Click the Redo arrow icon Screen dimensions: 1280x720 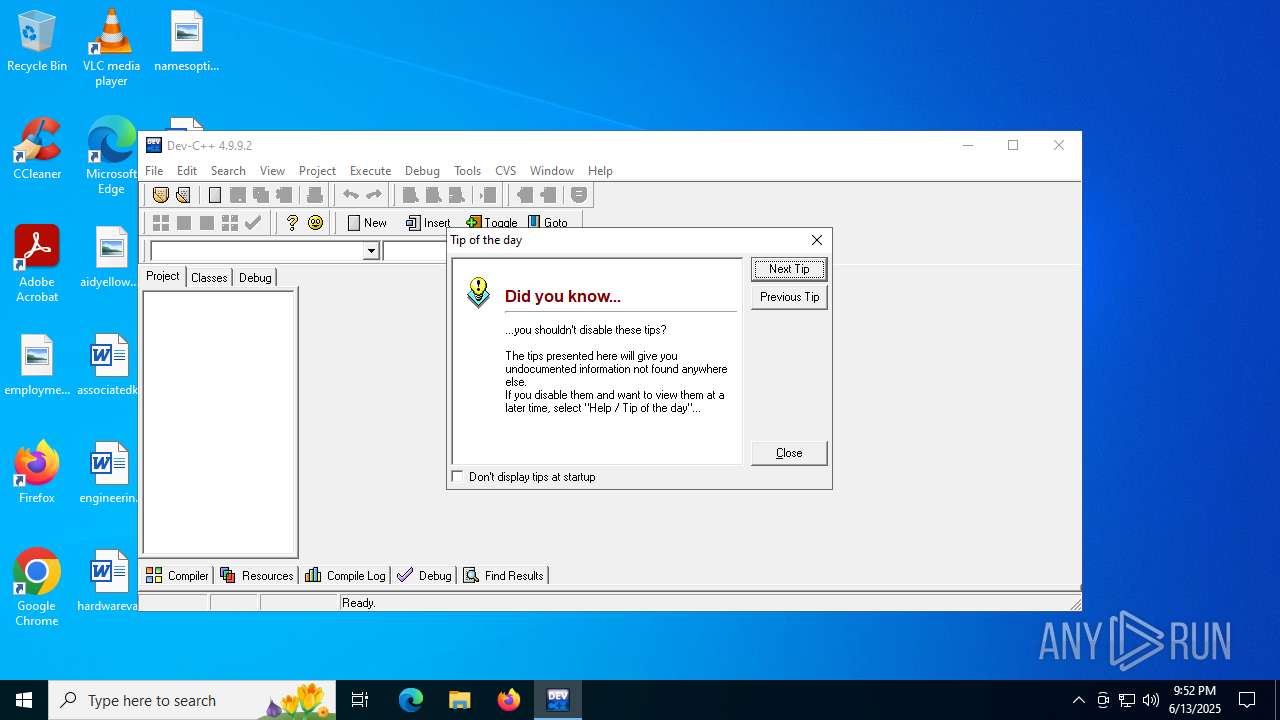pos(373,195)
